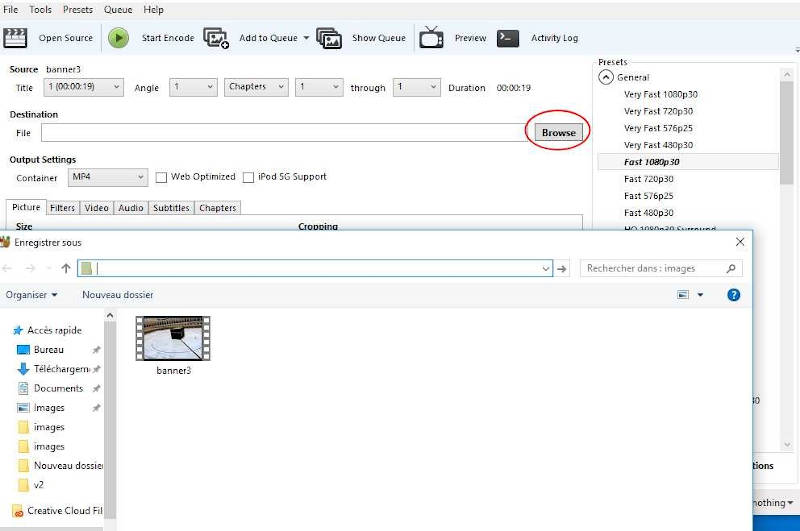Switch to the Picture tab
Viewport: 800px width, 531px height.
coord(26,207)
